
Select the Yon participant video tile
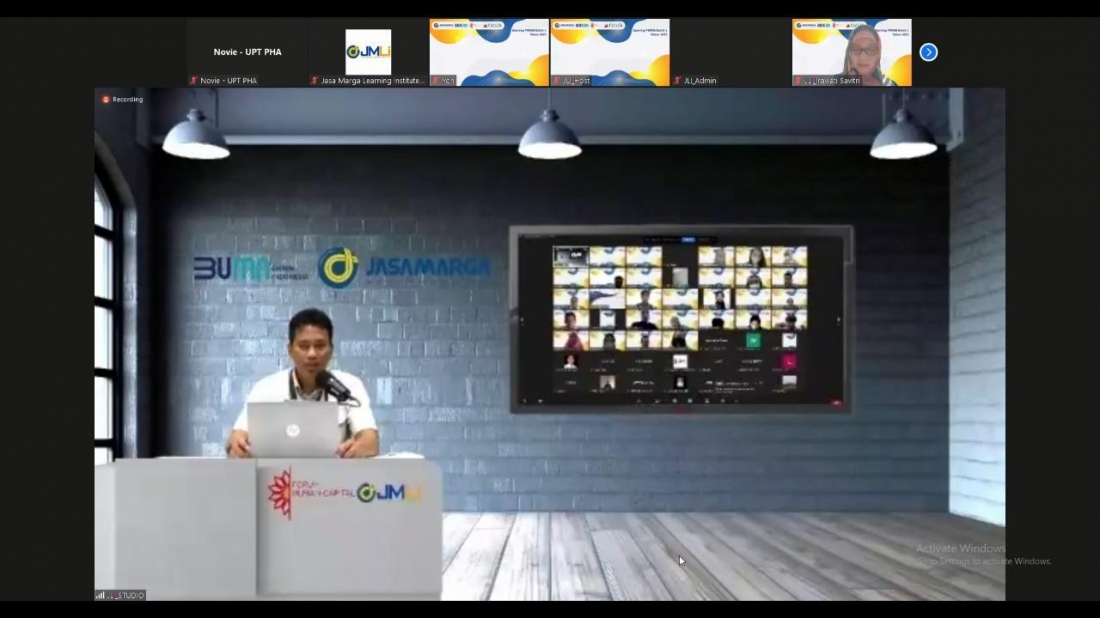pyautogui.click(x=489, y=53)
